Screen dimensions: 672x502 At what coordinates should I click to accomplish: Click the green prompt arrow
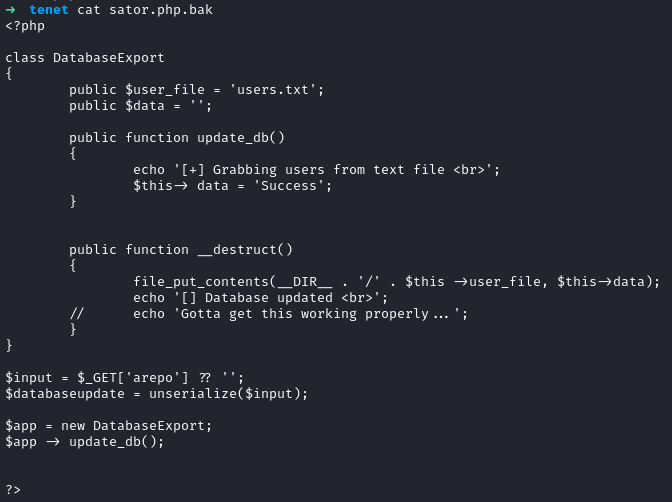click(x=10, y=10)
